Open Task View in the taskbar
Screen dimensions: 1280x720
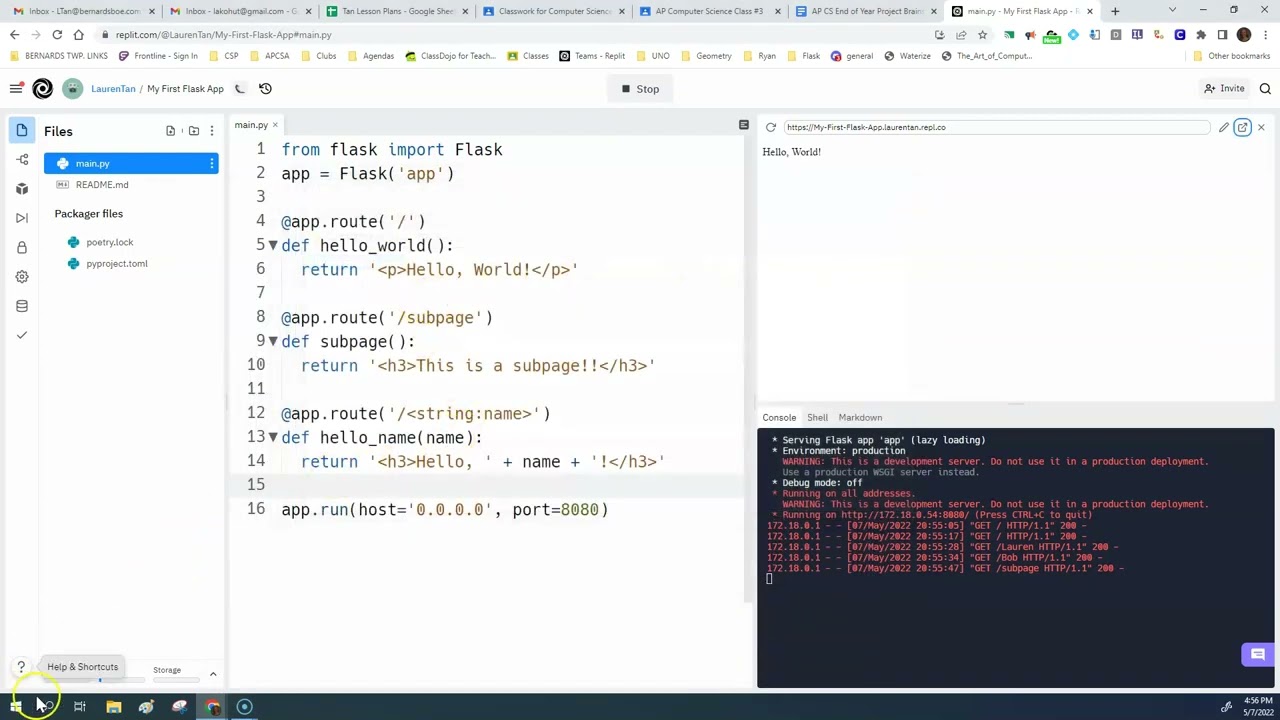(x=79, y=707)
